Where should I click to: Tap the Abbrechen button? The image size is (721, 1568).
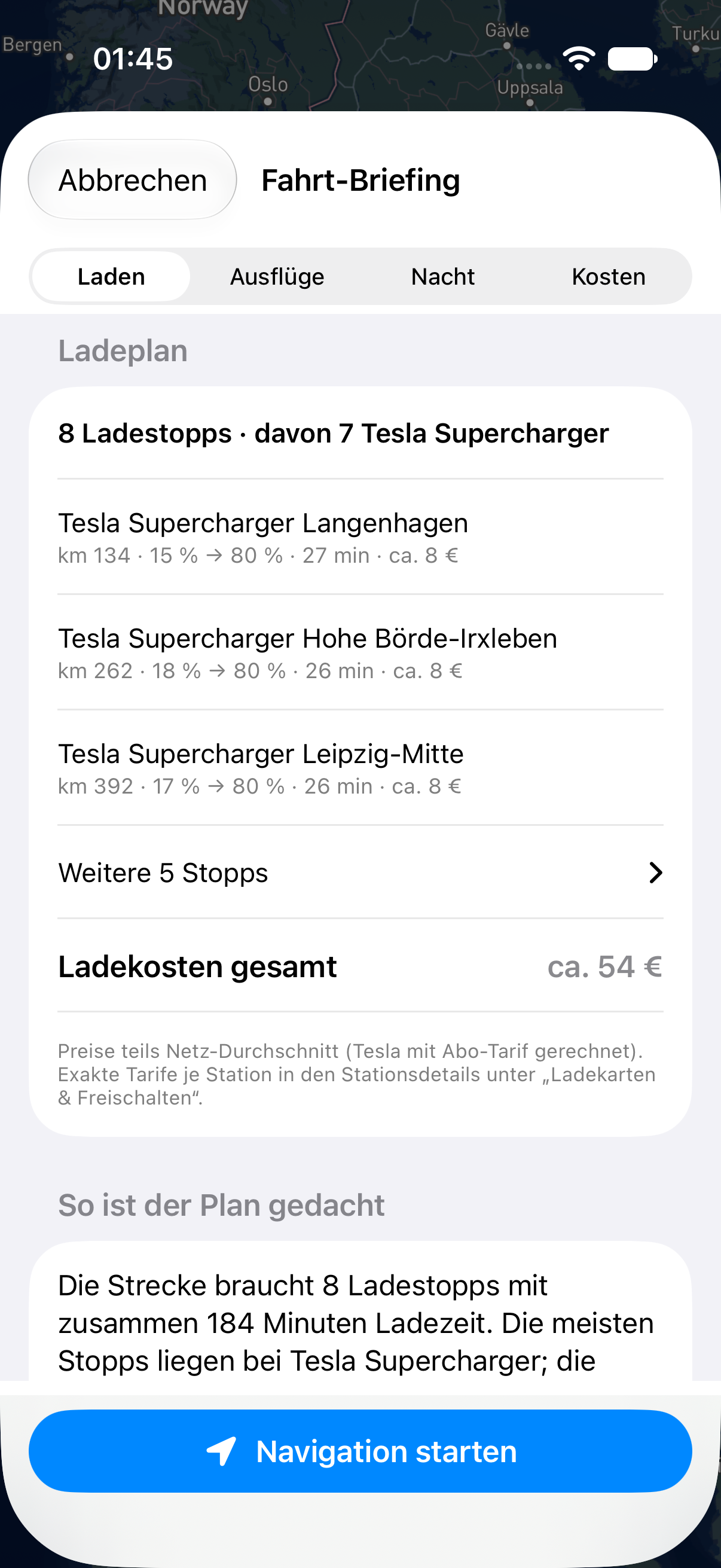tap(133, 180)
